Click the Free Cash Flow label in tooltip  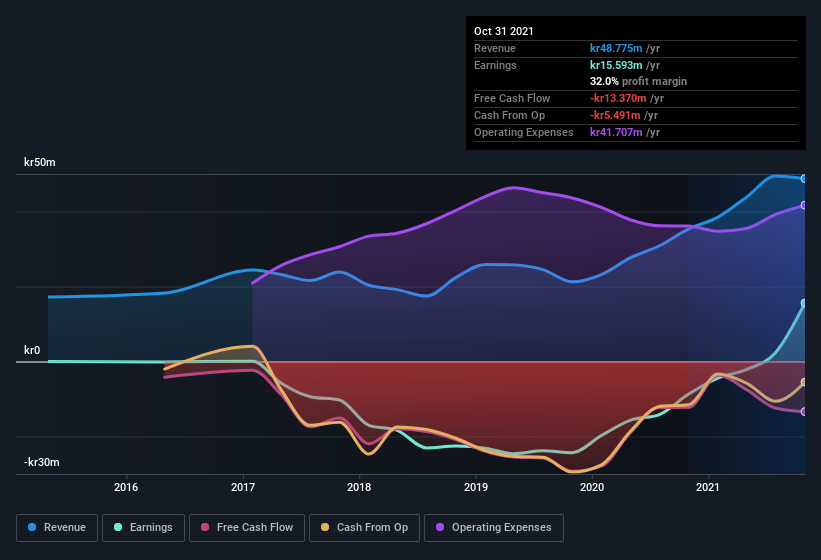(x=512, y=98)
